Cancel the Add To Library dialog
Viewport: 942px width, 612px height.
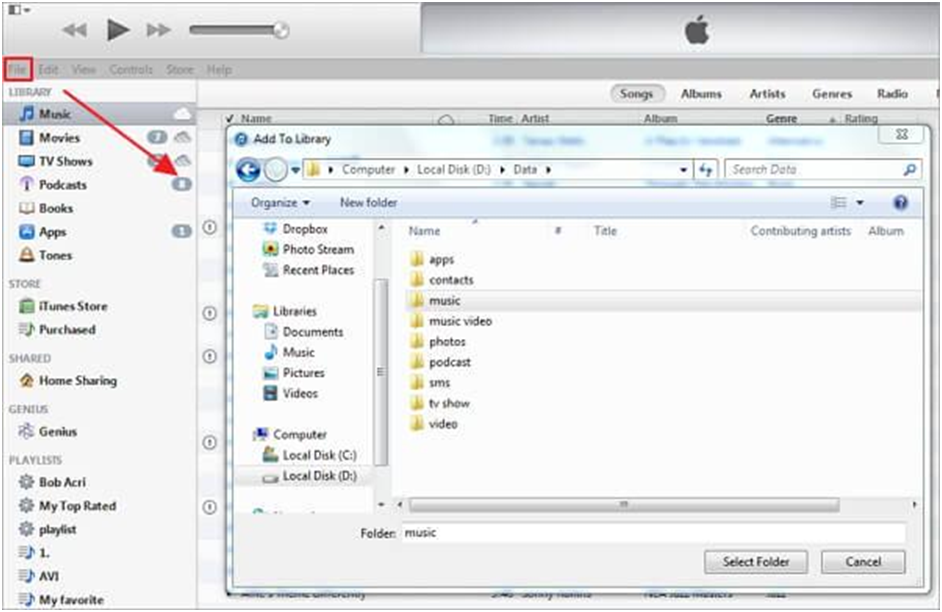coord(863,562)
